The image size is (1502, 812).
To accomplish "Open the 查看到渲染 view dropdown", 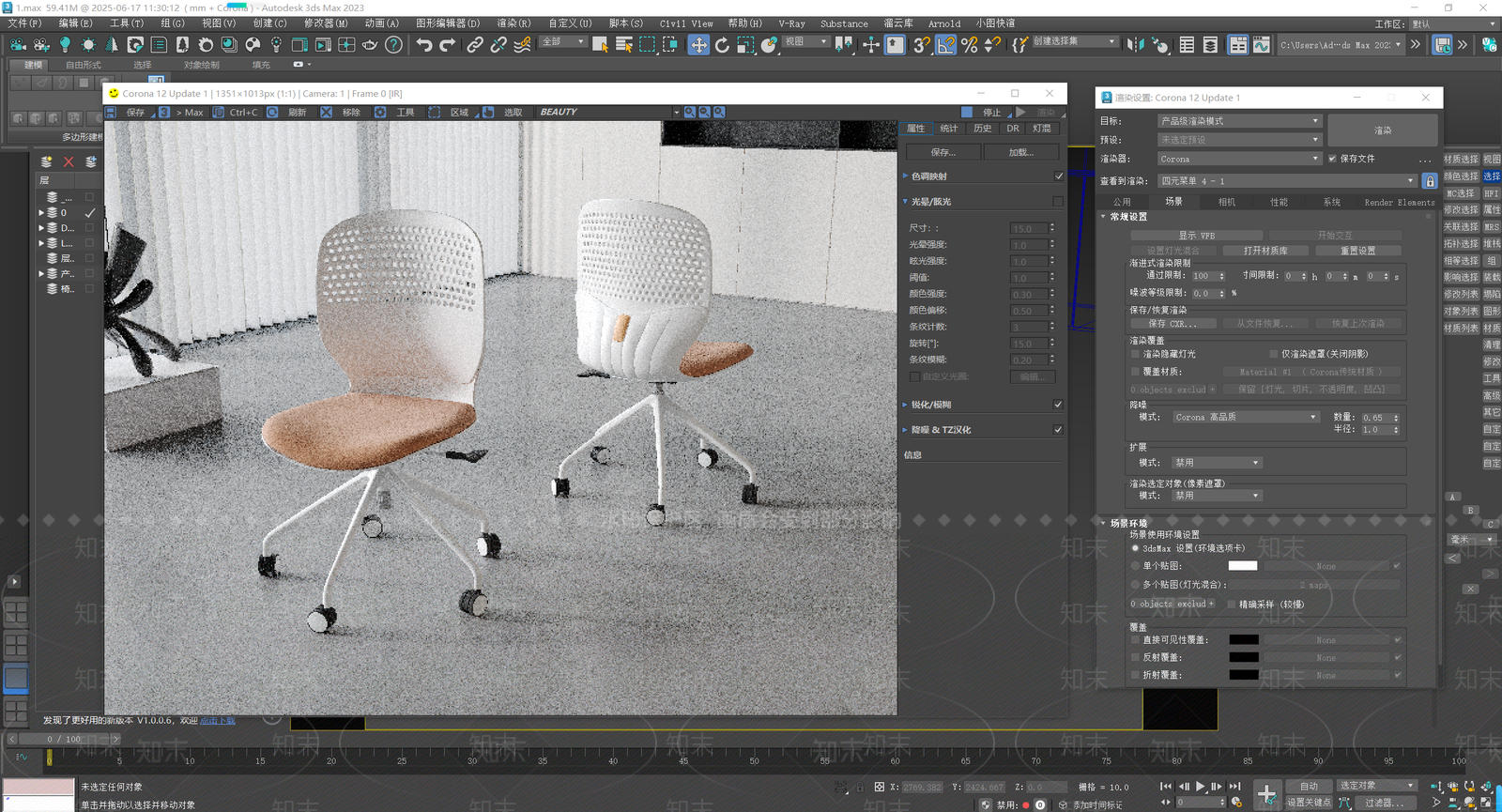I will coord(1286,181).
